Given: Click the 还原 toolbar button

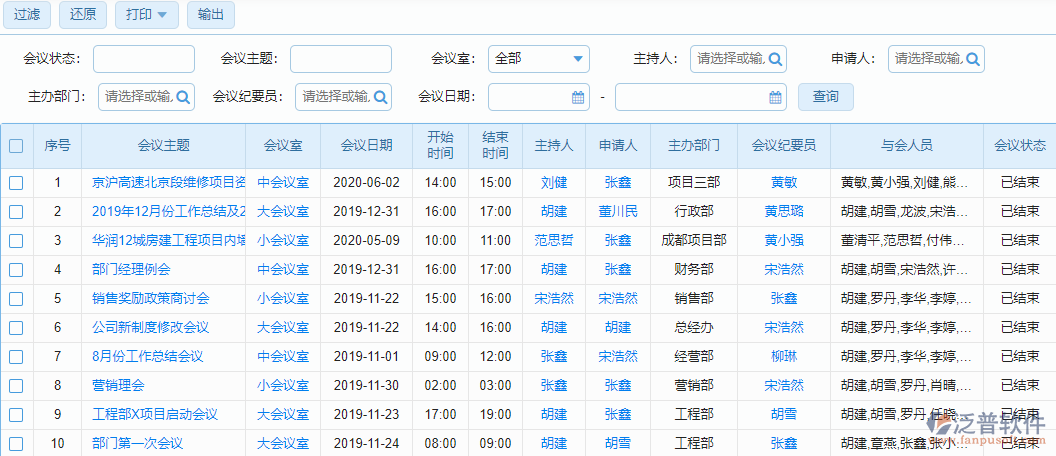Looking at the screenshot, I should (x=84, y=15).
